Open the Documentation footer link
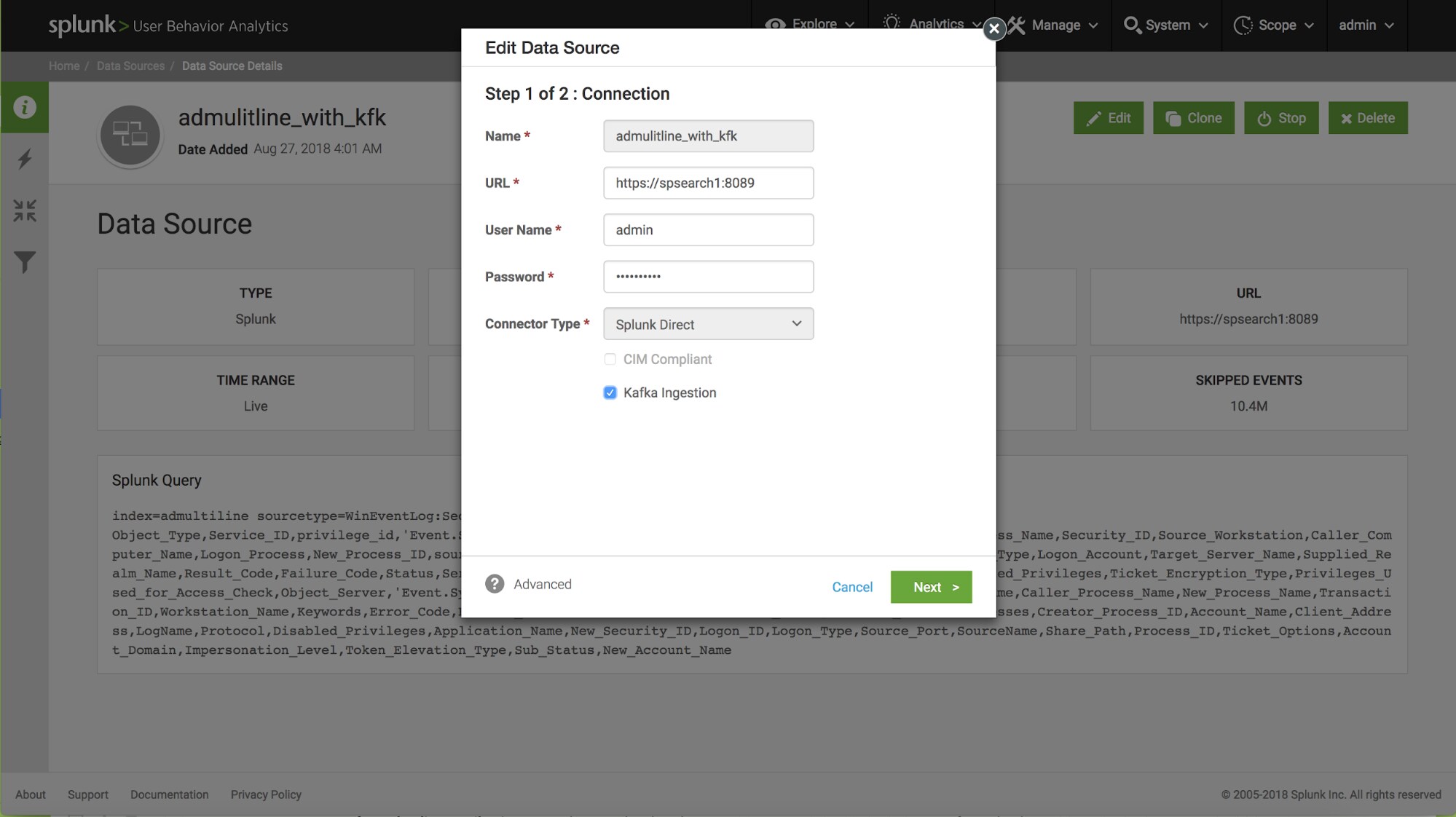This screenshot has height=817, width=1456. (x=170, y=794)
